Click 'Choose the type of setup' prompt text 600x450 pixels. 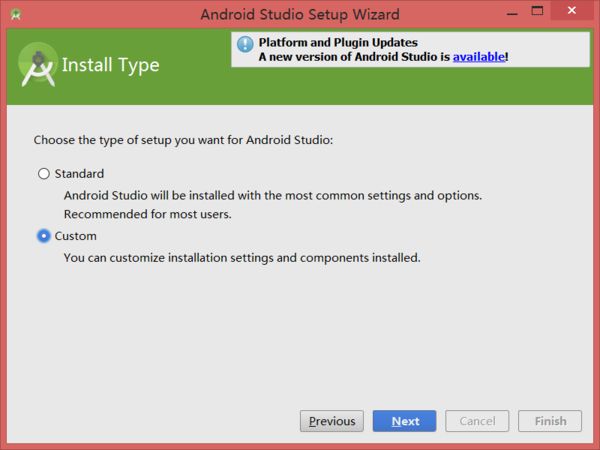183,140
